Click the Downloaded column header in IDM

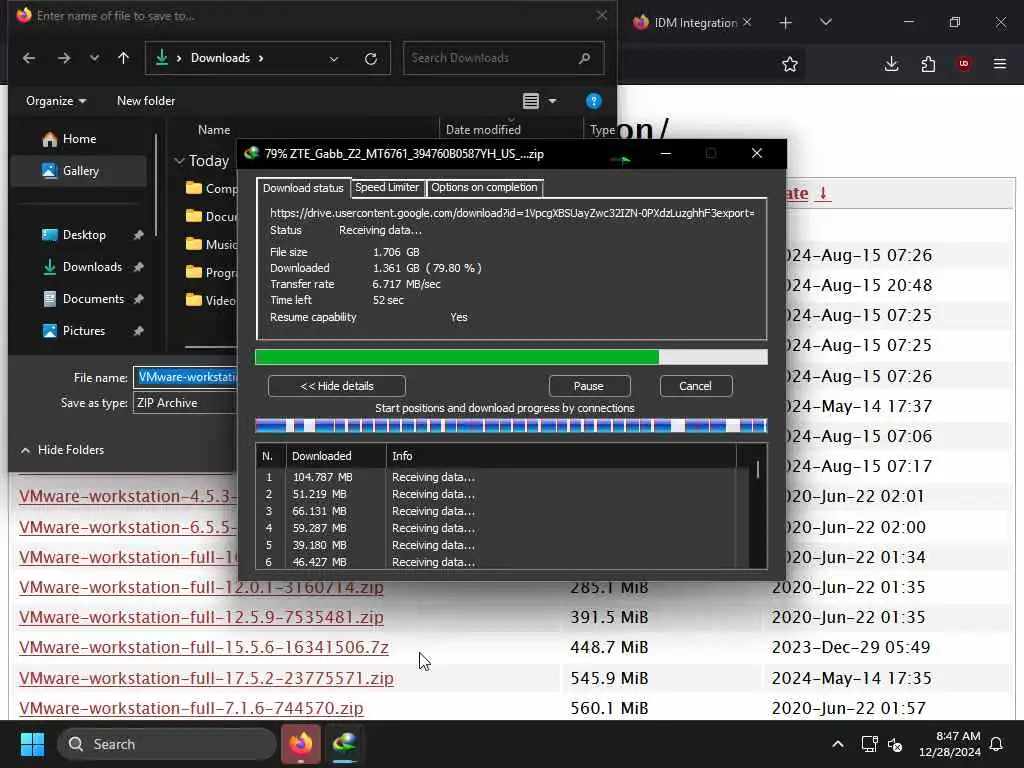pyautogui.click(x=336, y=456)
